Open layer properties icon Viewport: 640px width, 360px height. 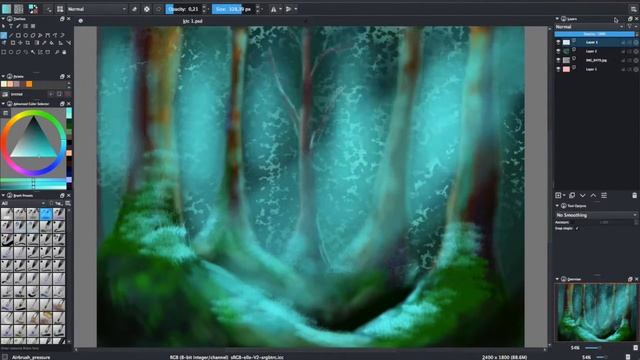click(604, 196)
